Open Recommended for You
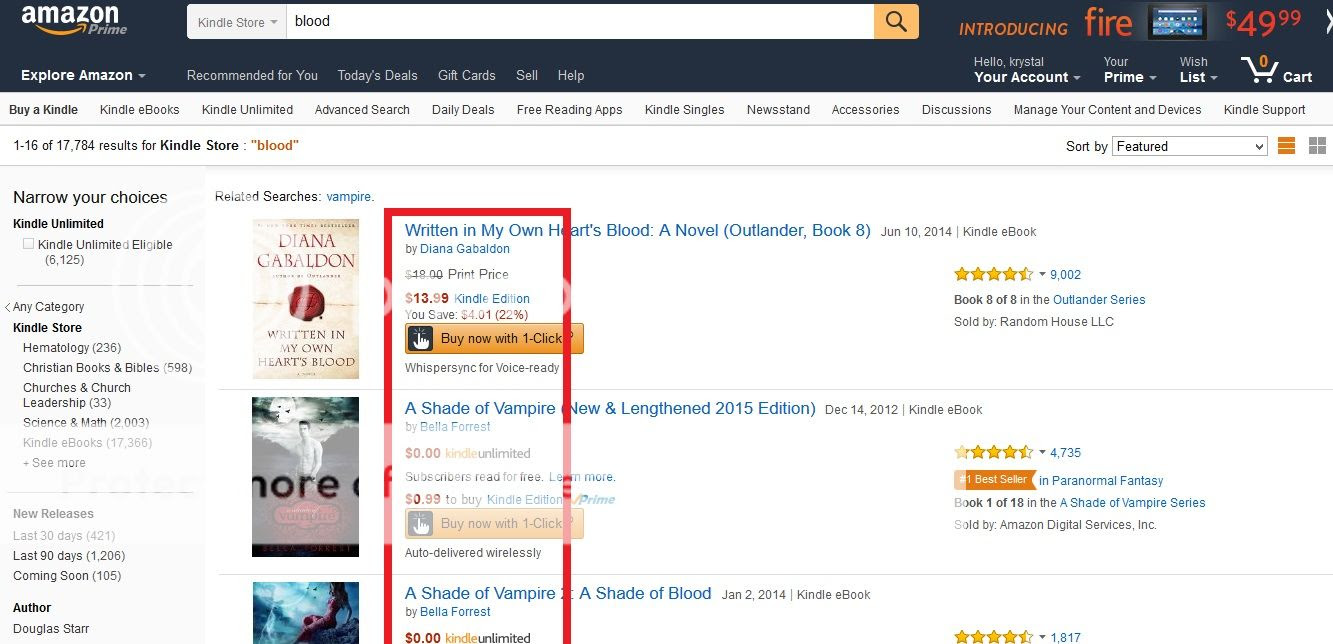The height and width of the screenshot is (644, 1333). coord(252,75)
